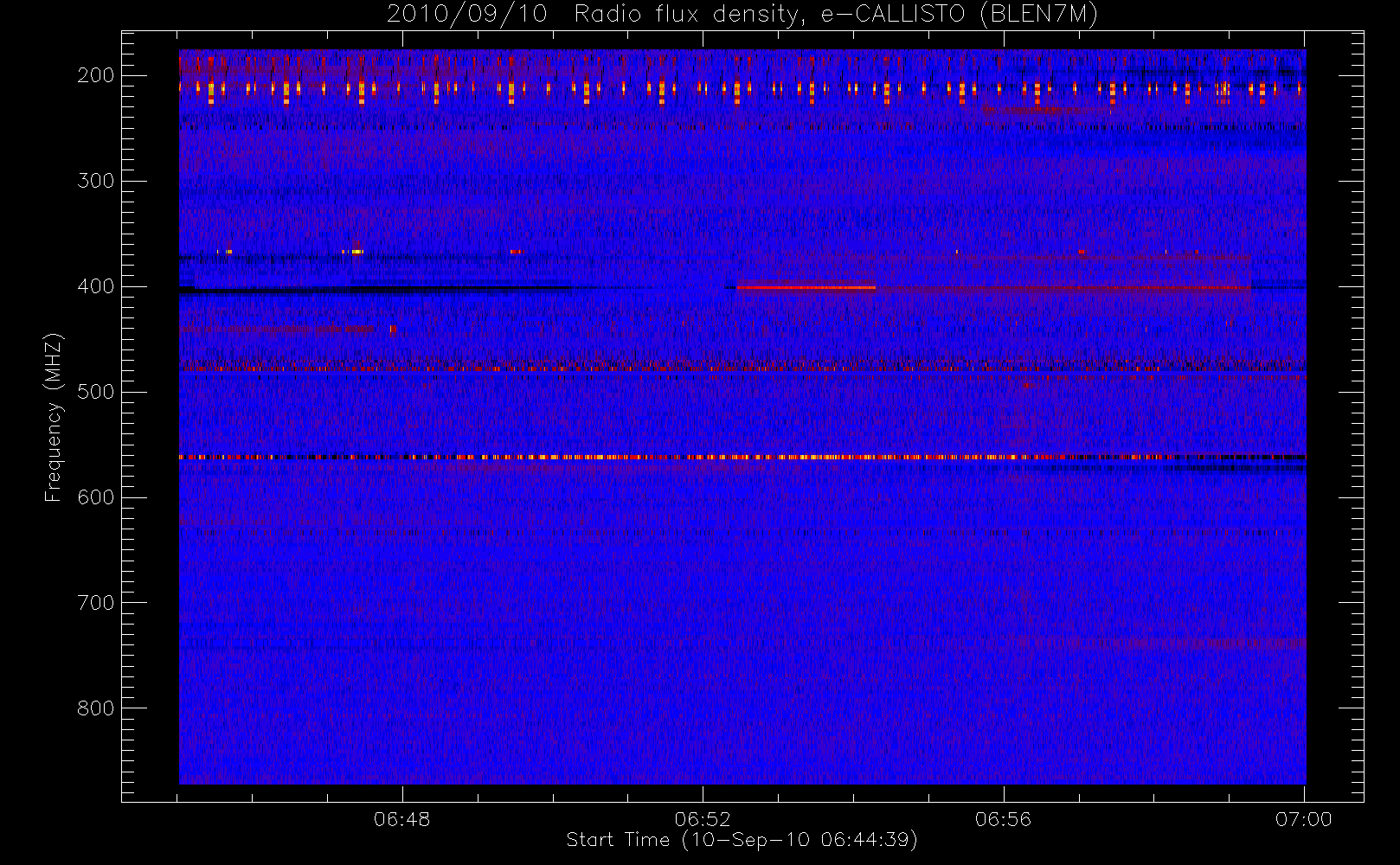This screenshot has width=1400, height=865.
Task: Click the 06:48 time tick label
Action: coord(402,819)
